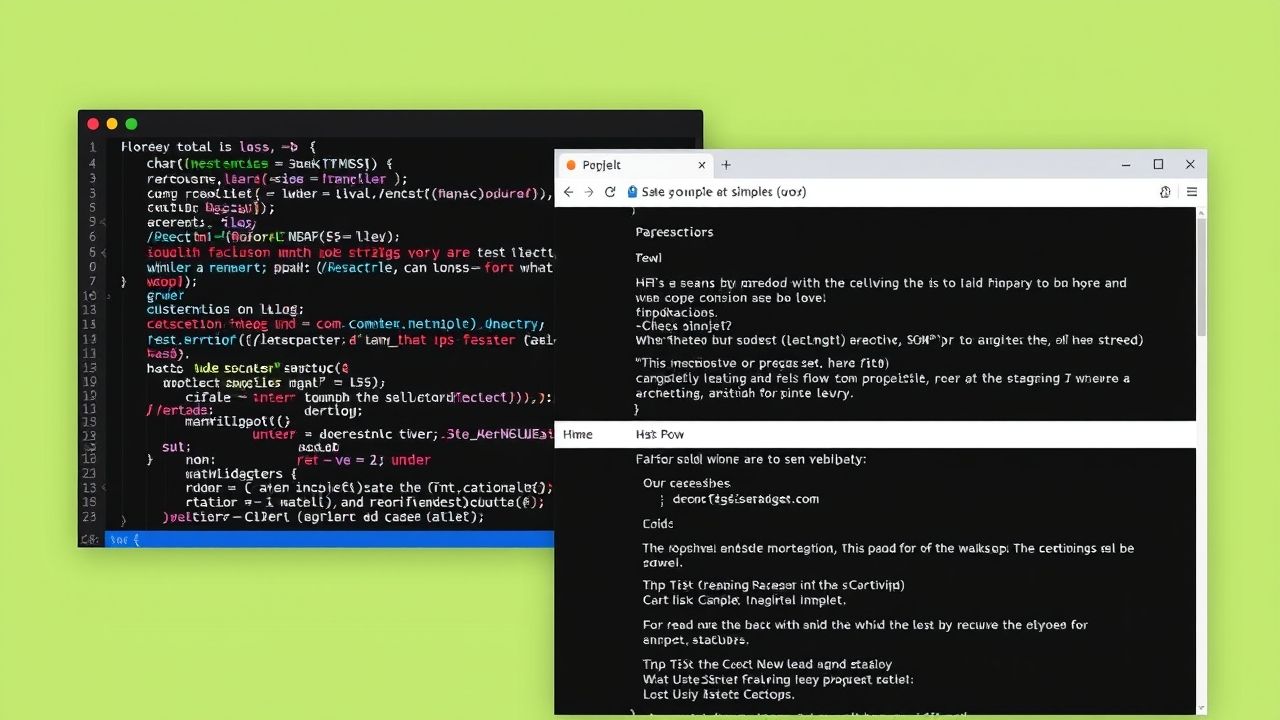Viewport: 1280px width, 720px height.
Task: Click the Colds heading in the page content
Action: pos(657,523)
